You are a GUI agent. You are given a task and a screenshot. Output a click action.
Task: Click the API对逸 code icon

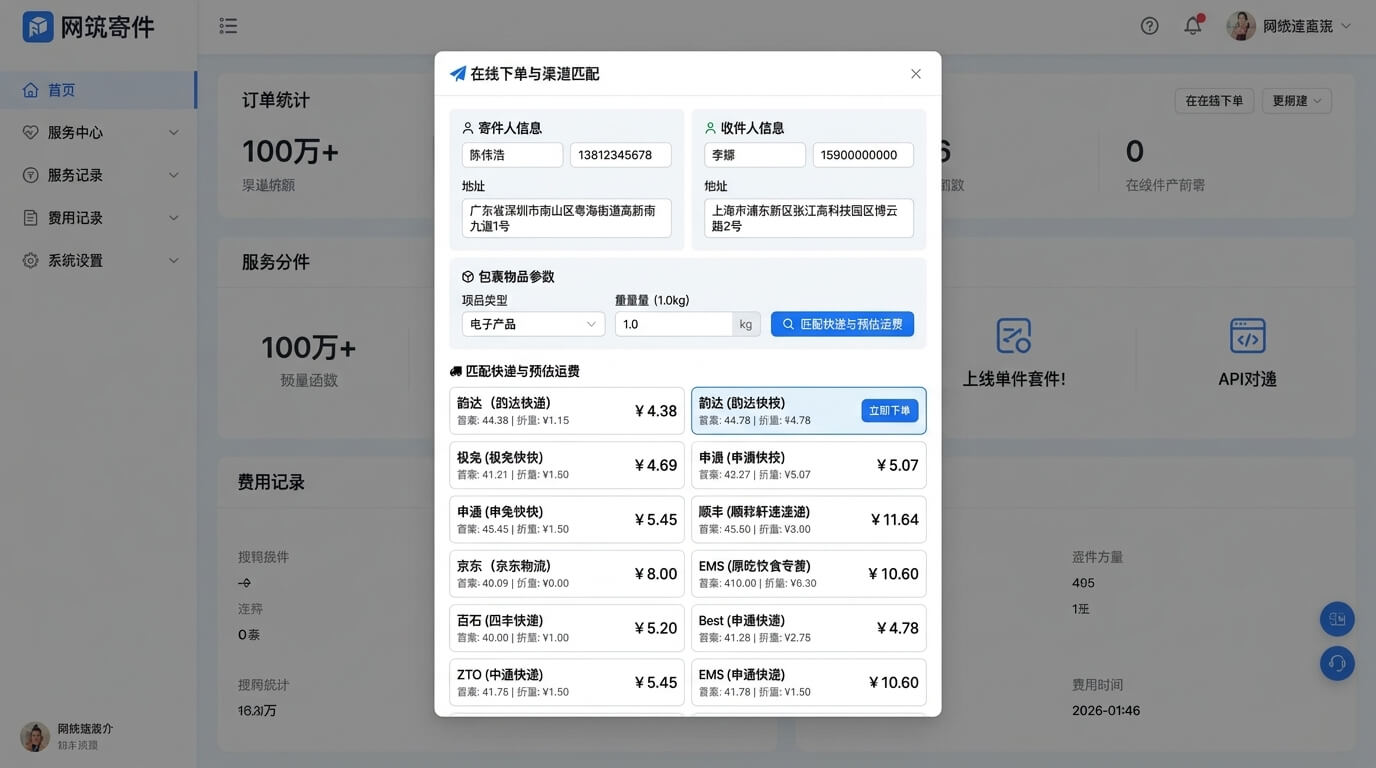pyautogui.click(x=1248, y=336)
